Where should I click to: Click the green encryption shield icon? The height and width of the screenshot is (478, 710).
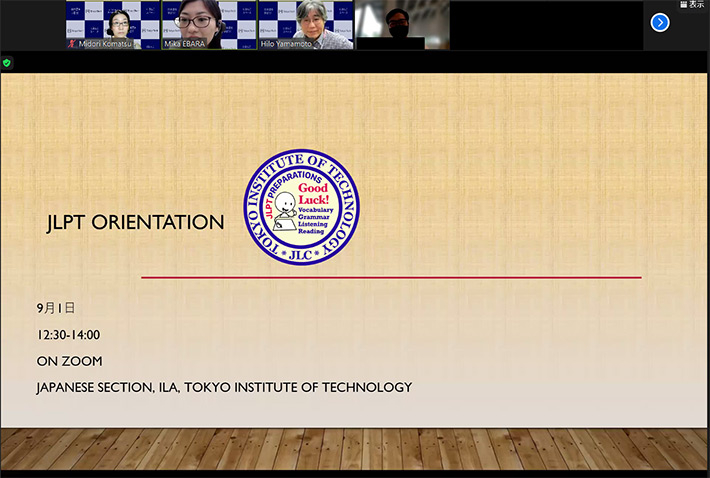7,63
